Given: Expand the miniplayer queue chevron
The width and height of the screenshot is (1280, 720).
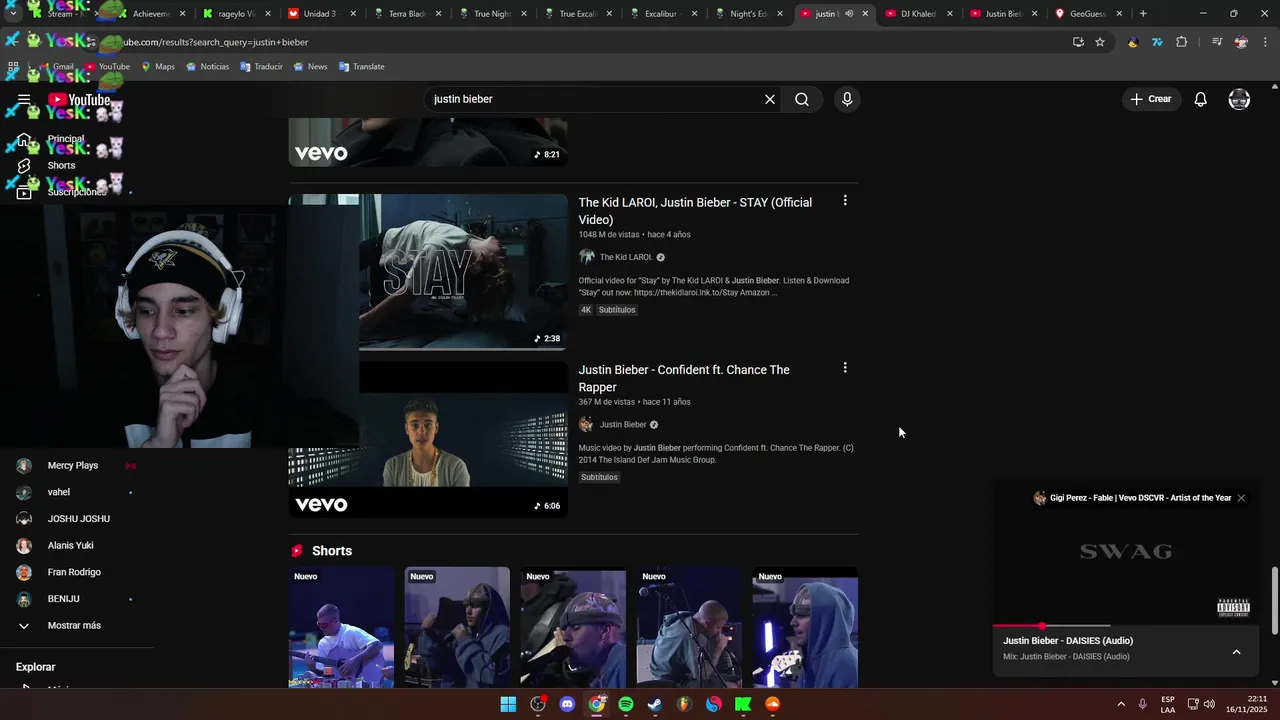Looking at the screenshot, I should [1236, 652].
